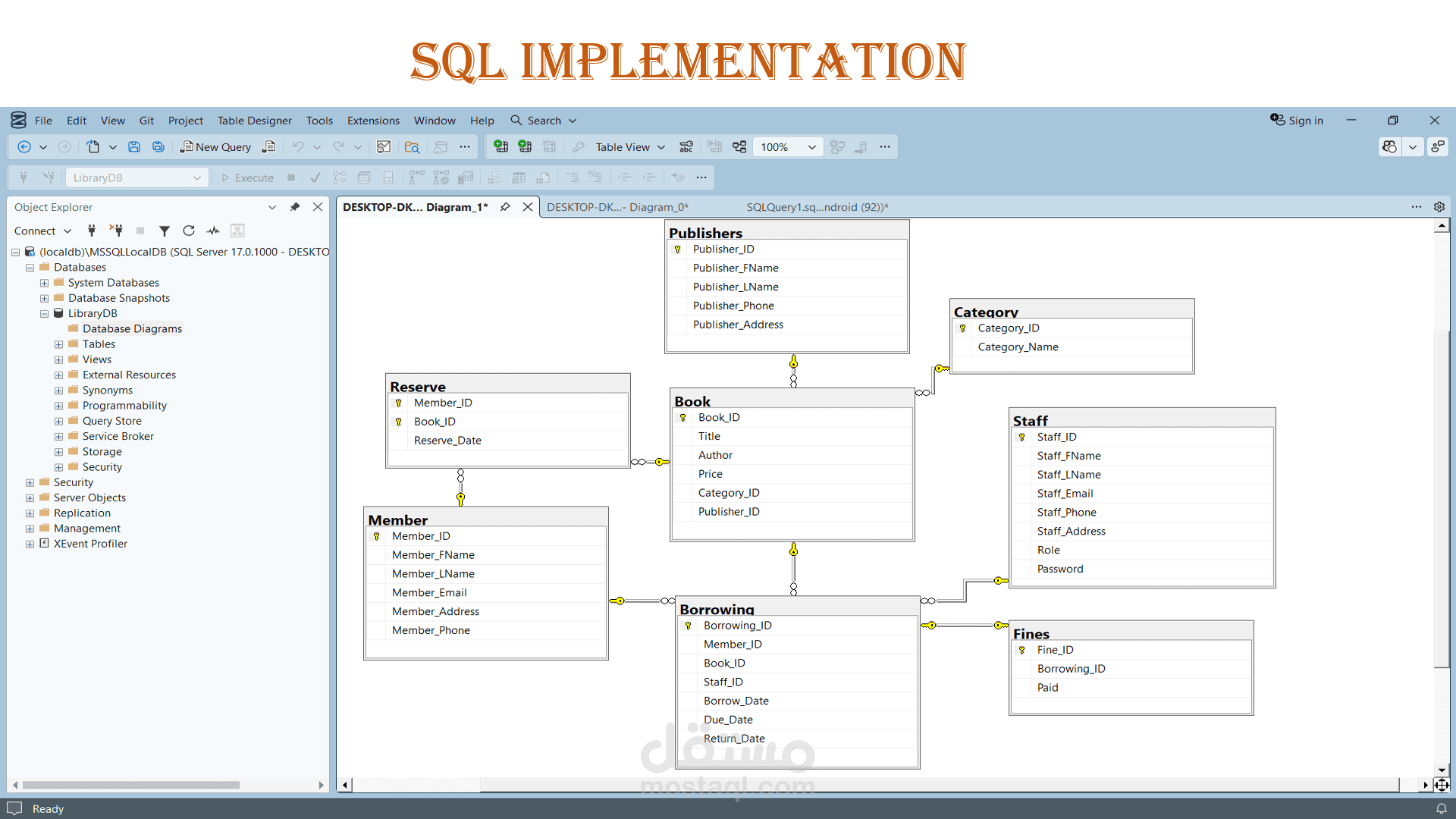Click Sign in link
Viewport: 1456px width, 819px height.
point(1304,121)
